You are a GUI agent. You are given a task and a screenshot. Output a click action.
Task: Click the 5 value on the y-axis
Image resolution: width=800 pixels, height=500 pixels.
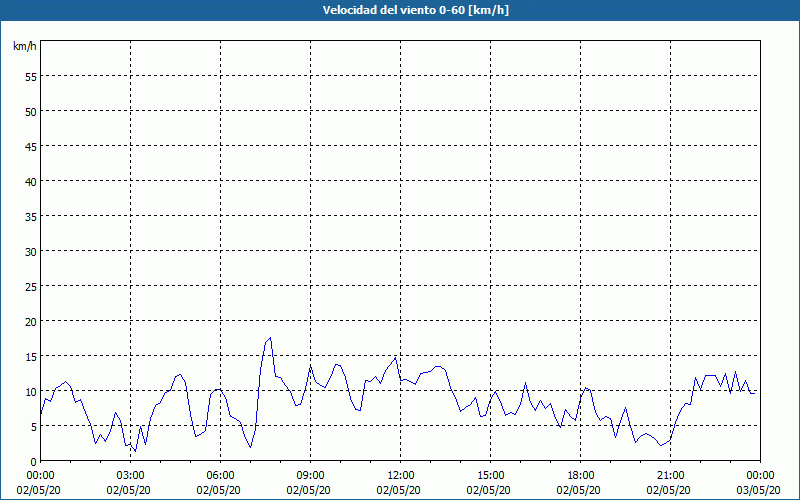34,427
